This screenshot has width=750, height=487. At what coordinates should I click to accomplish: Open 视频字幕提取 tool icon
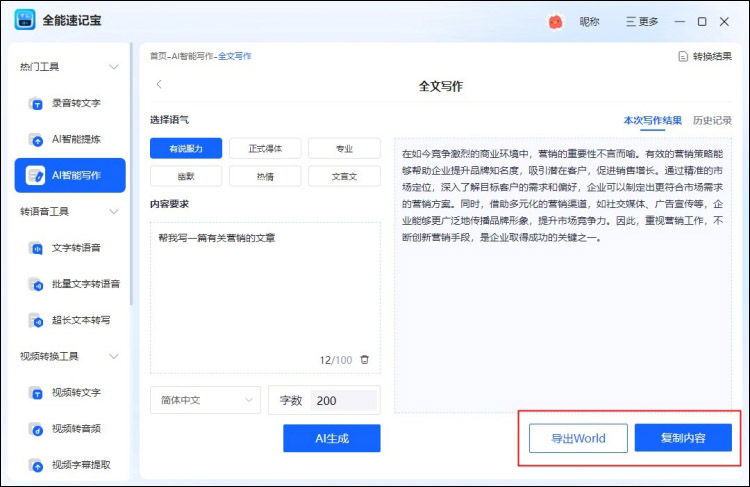tap(36, 465)
